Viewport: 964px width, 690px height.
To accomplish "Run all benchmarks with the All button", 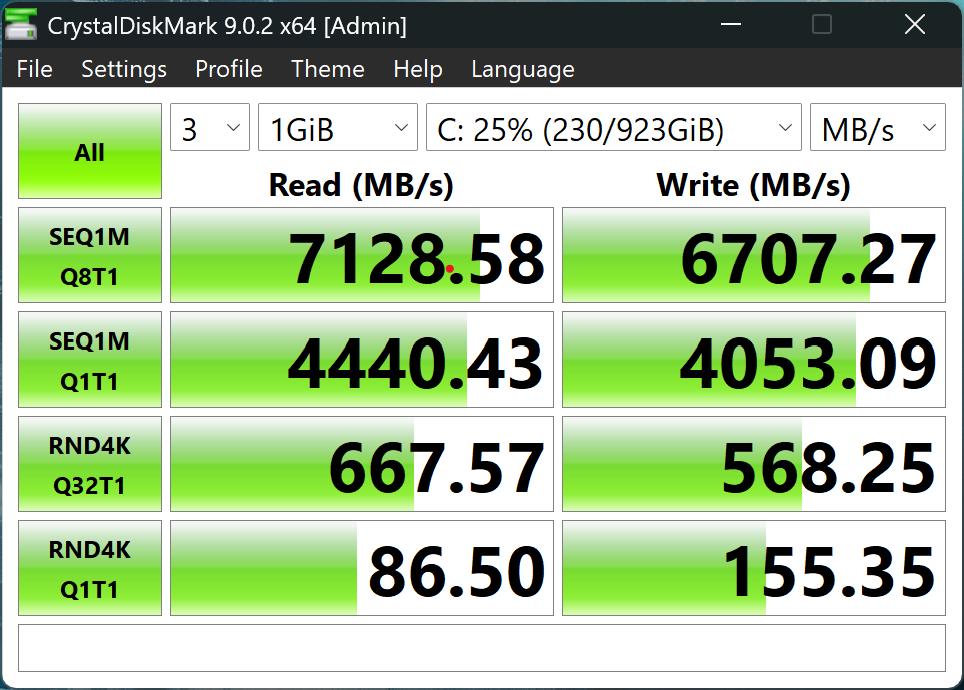I will coord(90,152).
